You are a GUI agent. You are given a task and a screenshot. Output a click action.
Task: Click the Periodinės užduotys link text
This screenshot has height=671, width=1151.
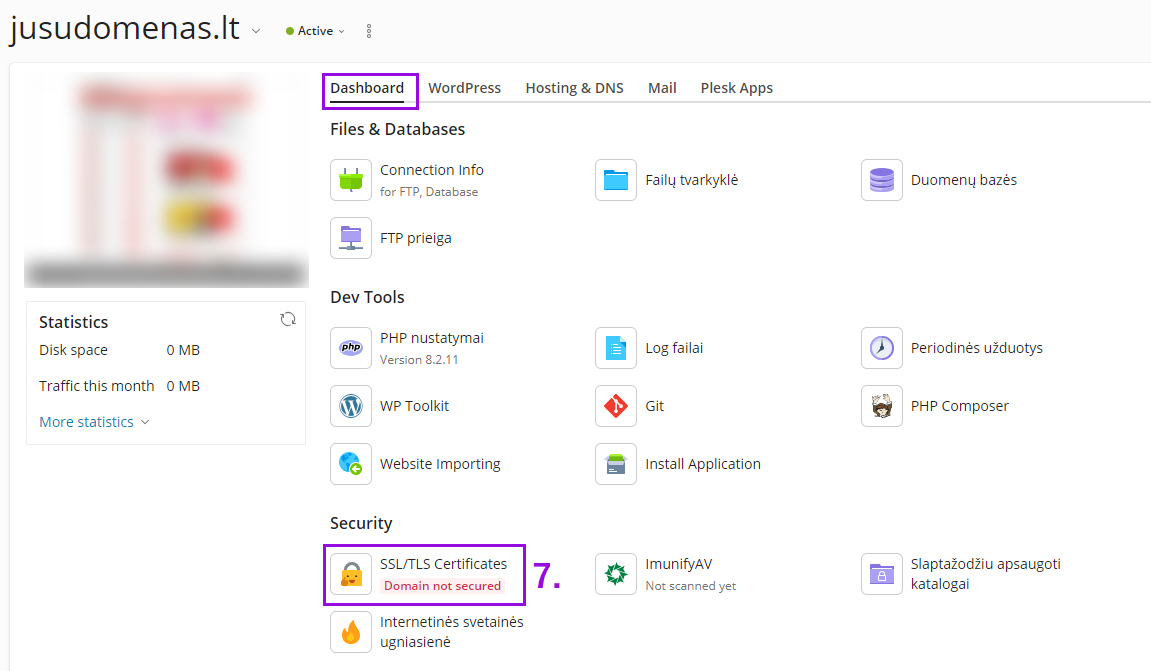[x=976, y=348]
